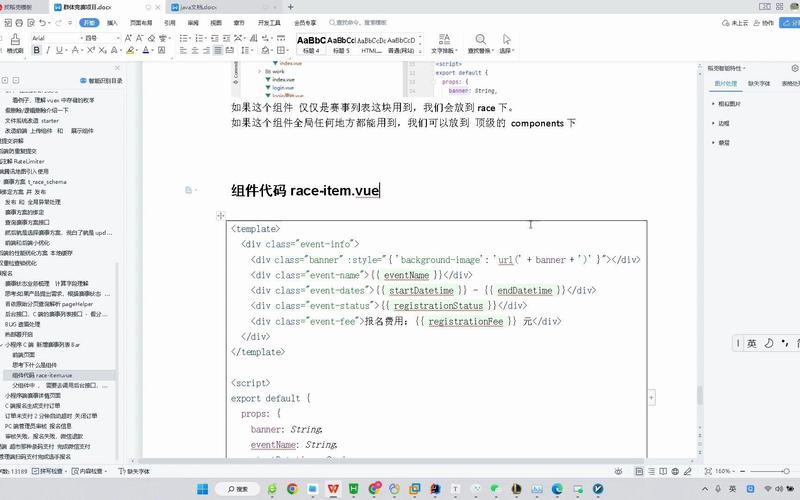Increase font size with the larger A icon
Viewport: 800px width, 500px height.
click(128, 38)
